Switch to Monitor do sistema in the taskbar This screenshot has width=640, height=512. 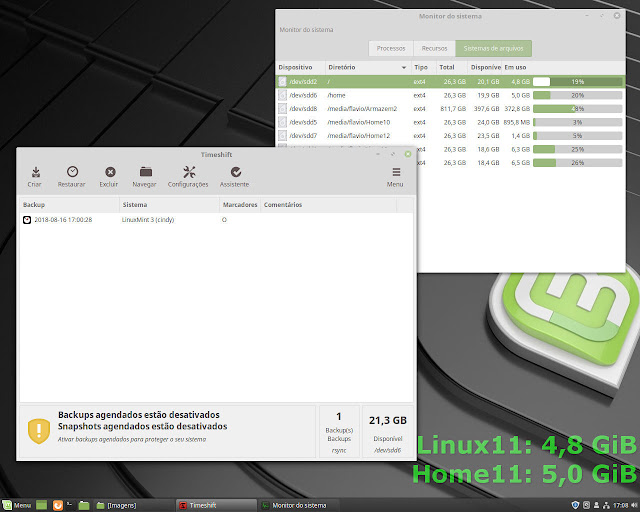299,505
